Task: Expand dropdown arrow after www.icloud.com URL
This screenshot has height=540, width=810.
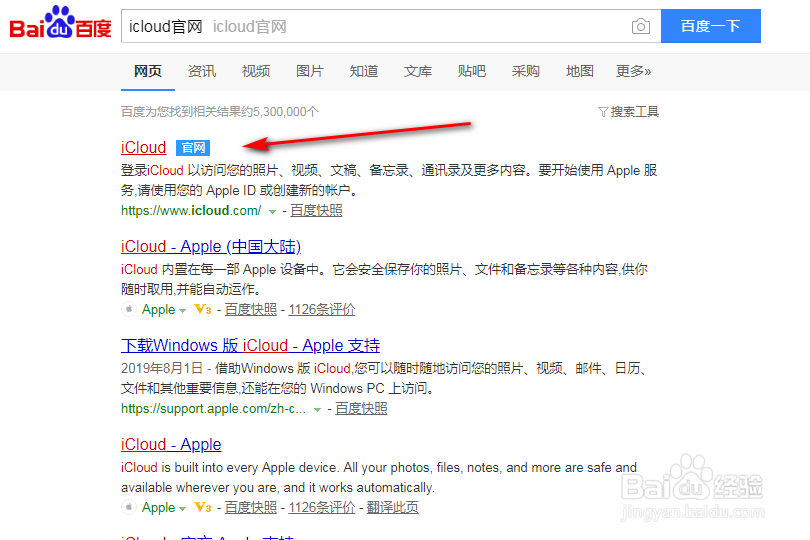Action: [272, 211]
